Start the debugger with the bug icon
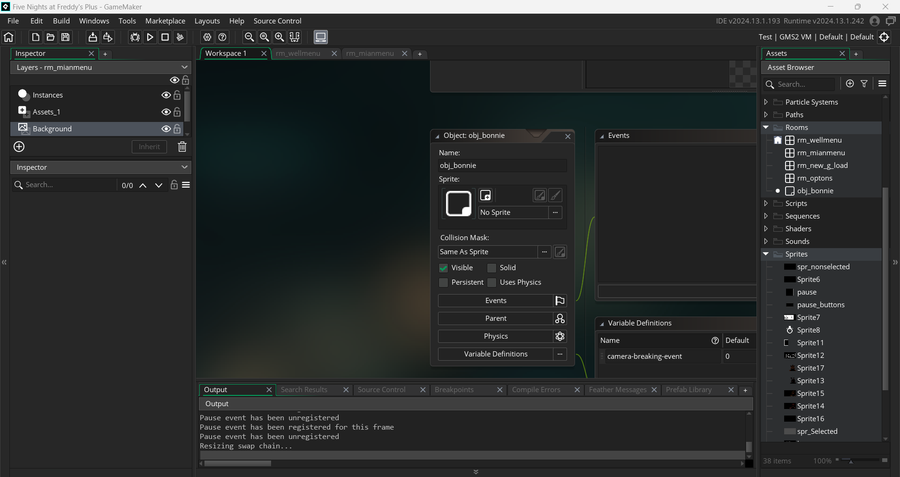900x477 pixels. [135, 37]
